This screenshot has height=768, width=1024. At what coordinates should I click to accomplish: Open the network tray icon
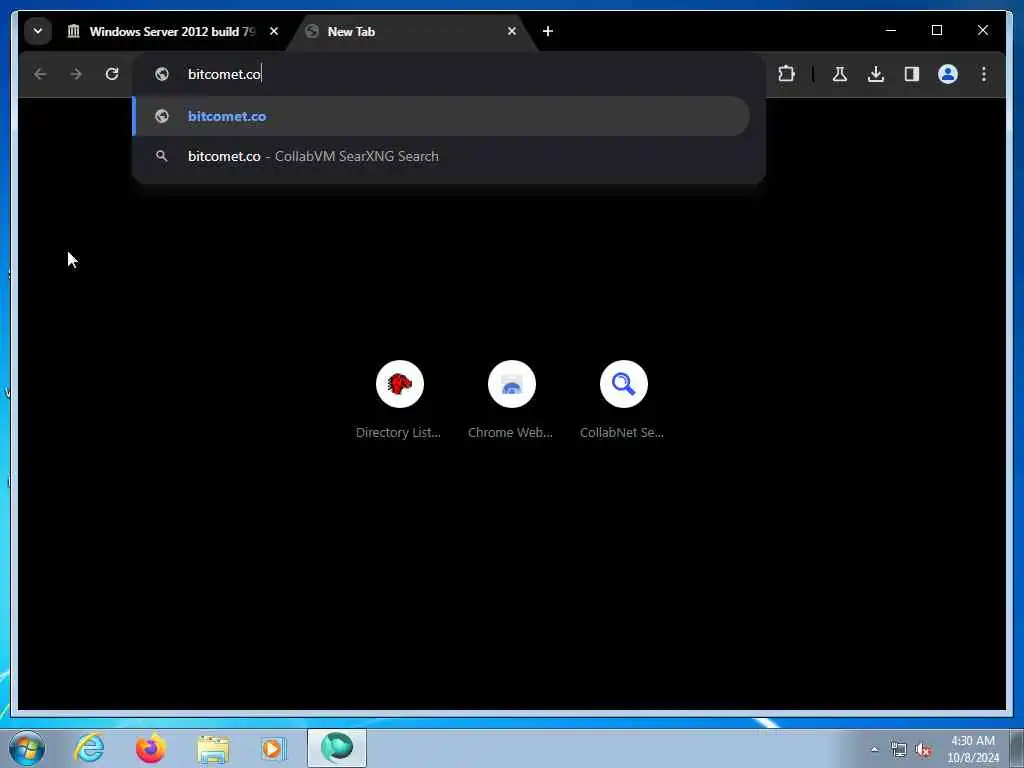pos(899,749)
